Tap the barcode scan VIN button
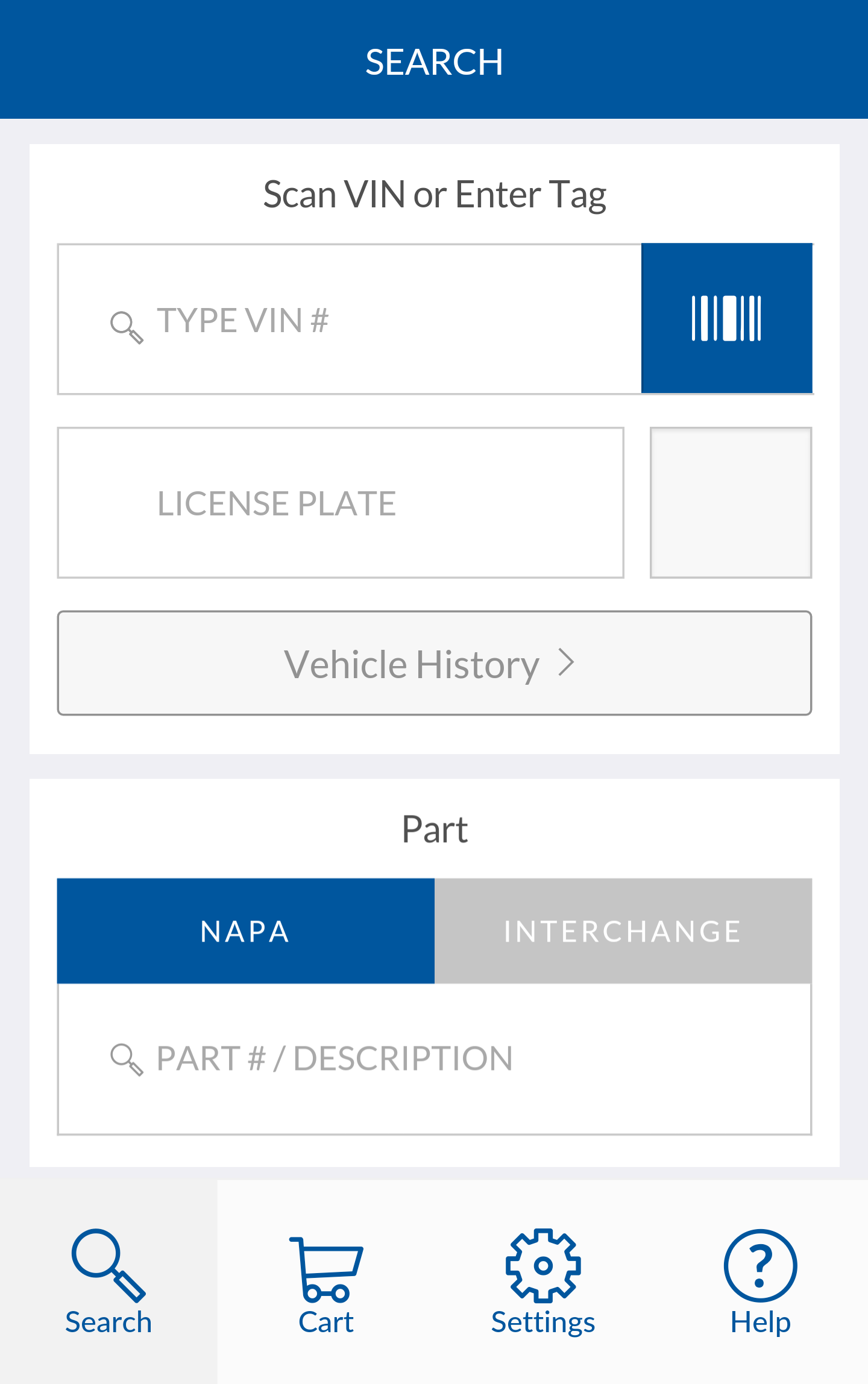The height and width of the screenshot is (1384, 868). 726,318
